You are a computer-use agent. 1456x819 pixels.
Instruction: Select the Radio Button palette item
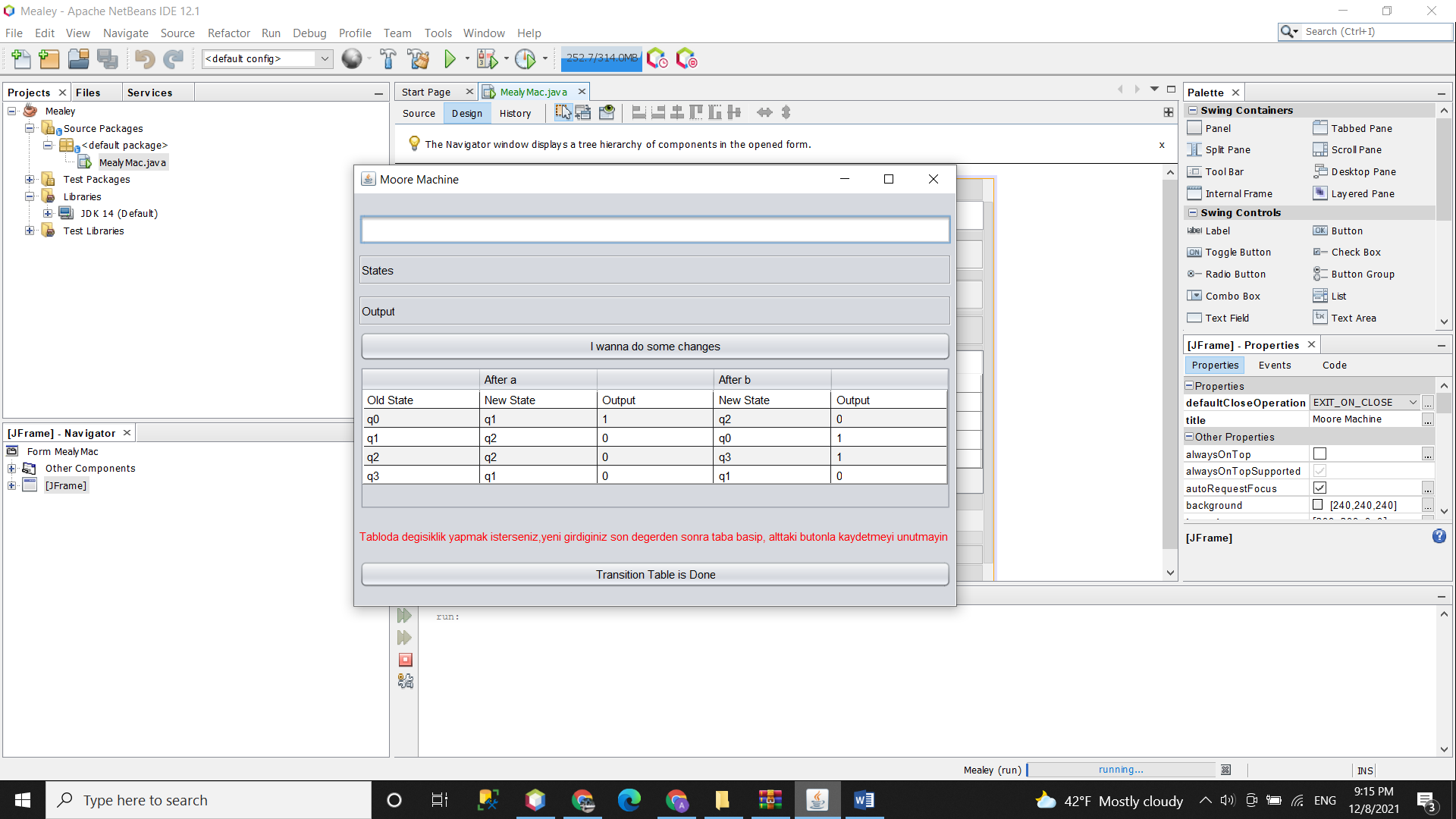[x=1226, y=274]
